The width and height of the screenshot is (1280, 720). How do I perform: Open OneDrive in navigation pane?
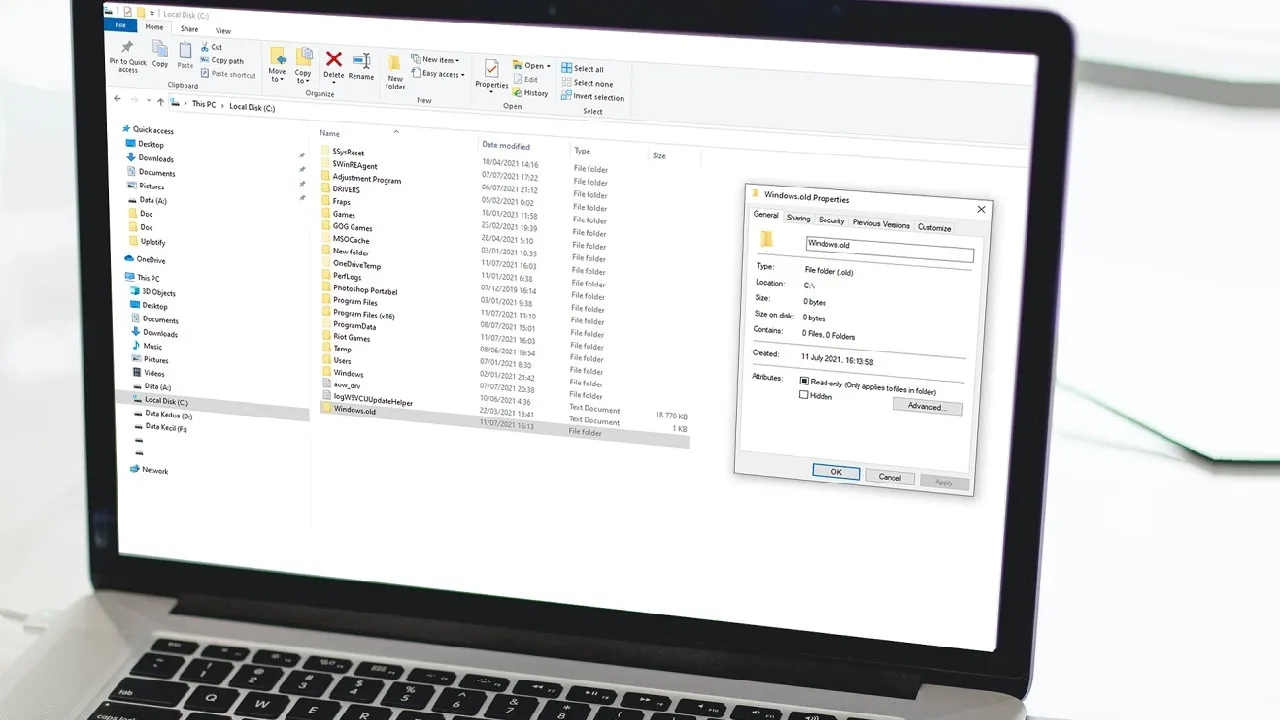tap(145, 259)
